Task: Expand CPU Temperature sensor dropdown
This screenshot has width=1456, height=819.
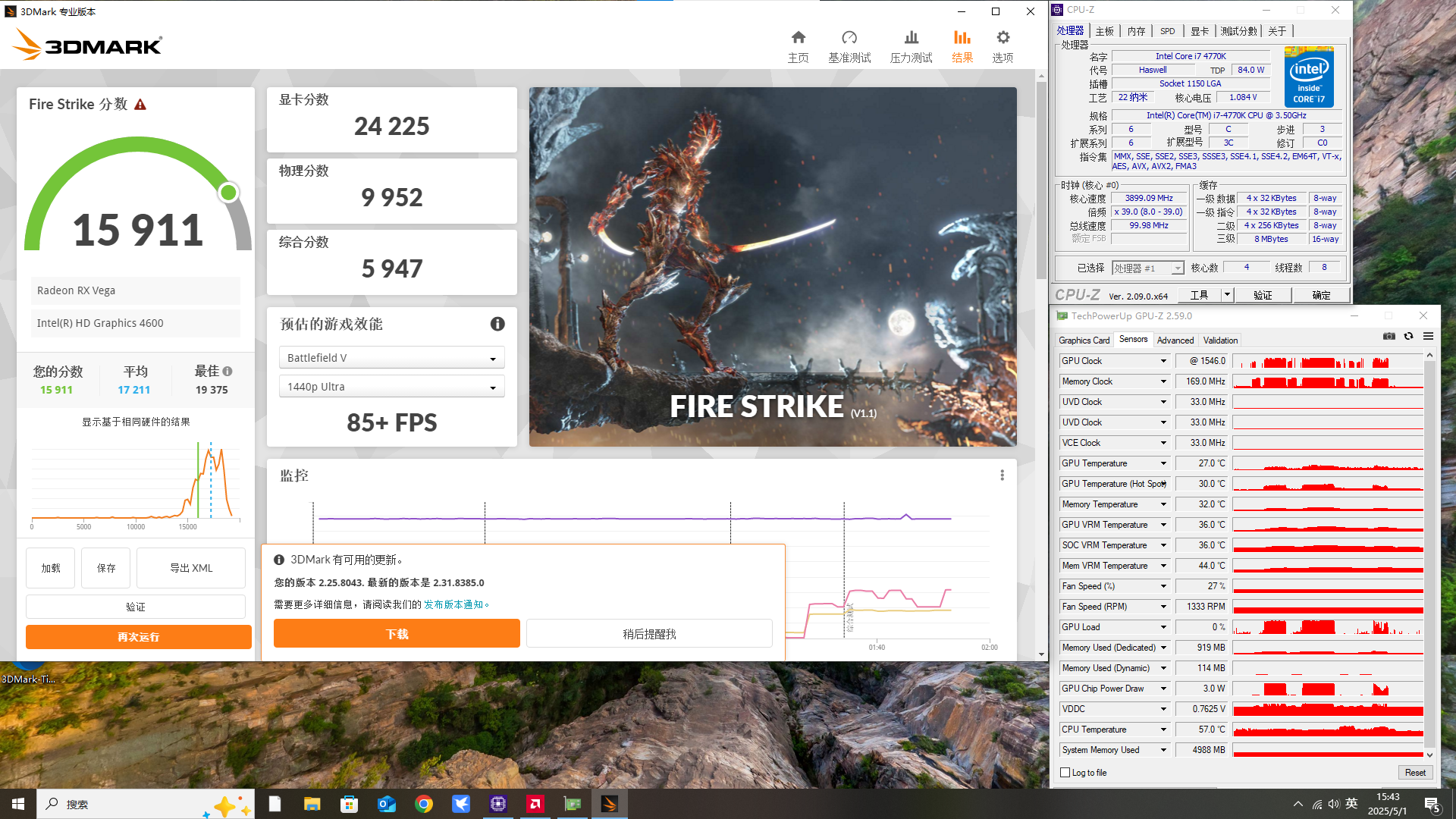Action: click(x=1163, y=730)
